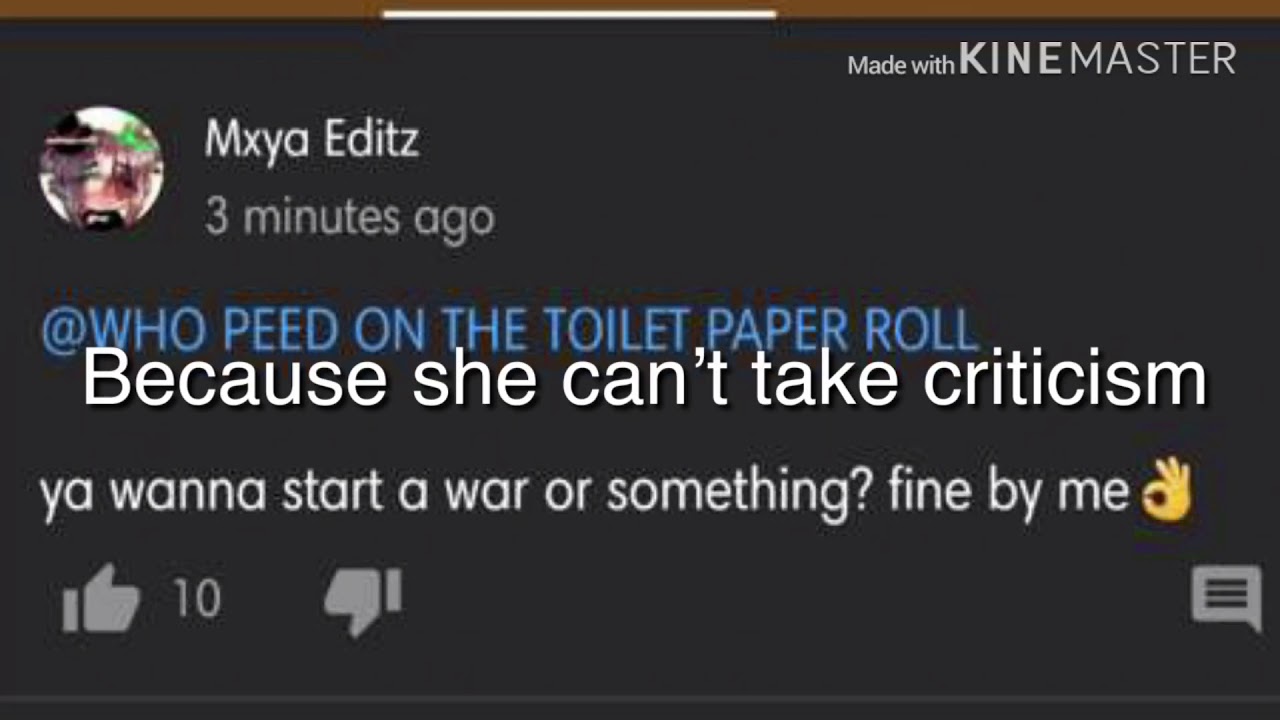Image resolution: width=1280 pixels, height=720 pixels.
Task: Dislike the comment with thumbs-down icon
Action: coord(362,601)
